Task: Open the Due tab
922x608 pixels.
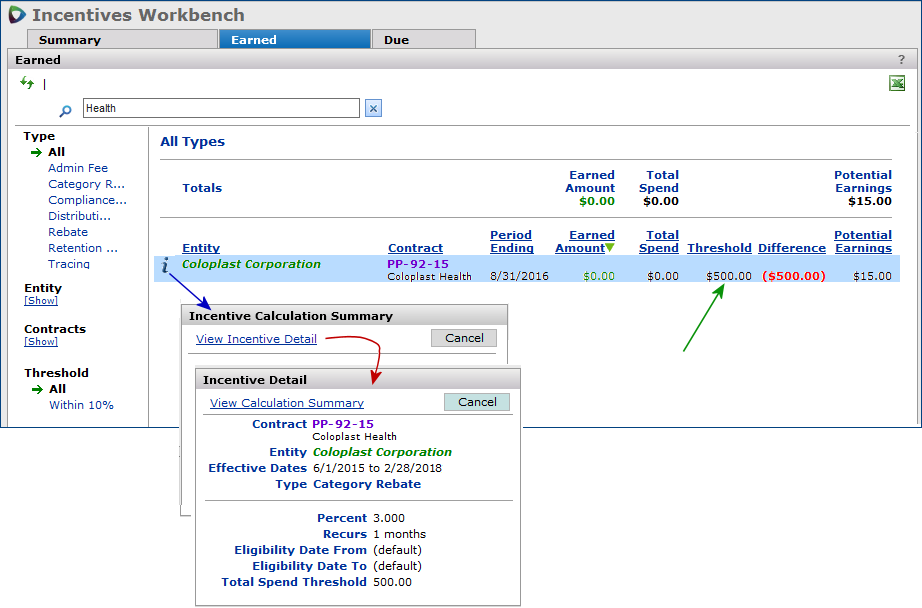Action: click(x=397, y=40)
